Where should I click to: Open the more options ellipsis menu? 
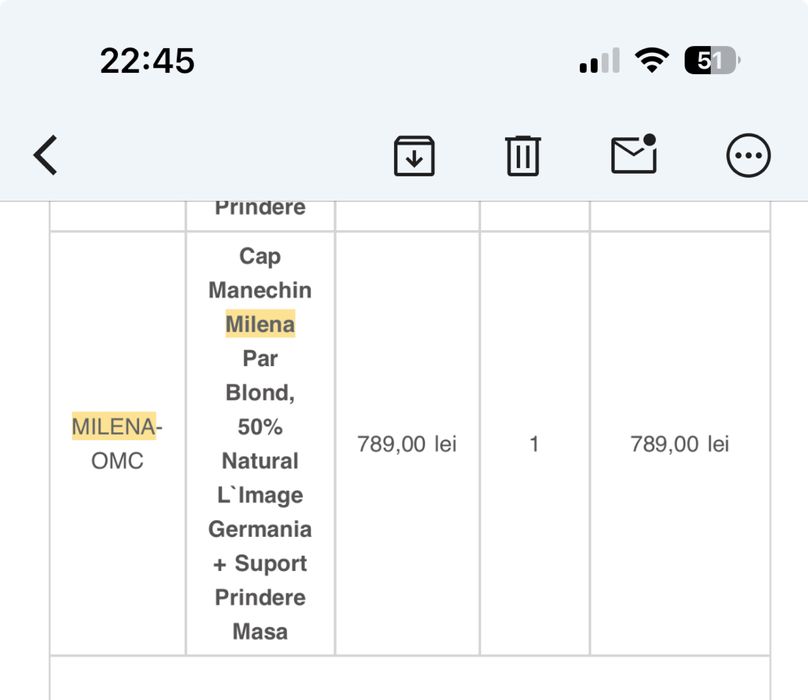(x=748, y=156)
